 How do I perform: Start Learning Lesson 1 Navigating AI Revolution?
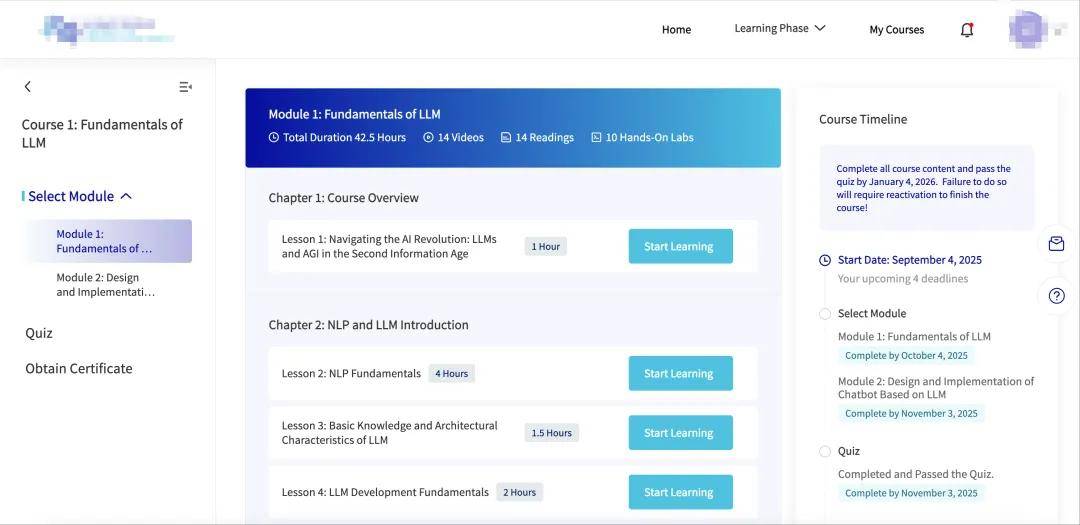coord(680,247)
